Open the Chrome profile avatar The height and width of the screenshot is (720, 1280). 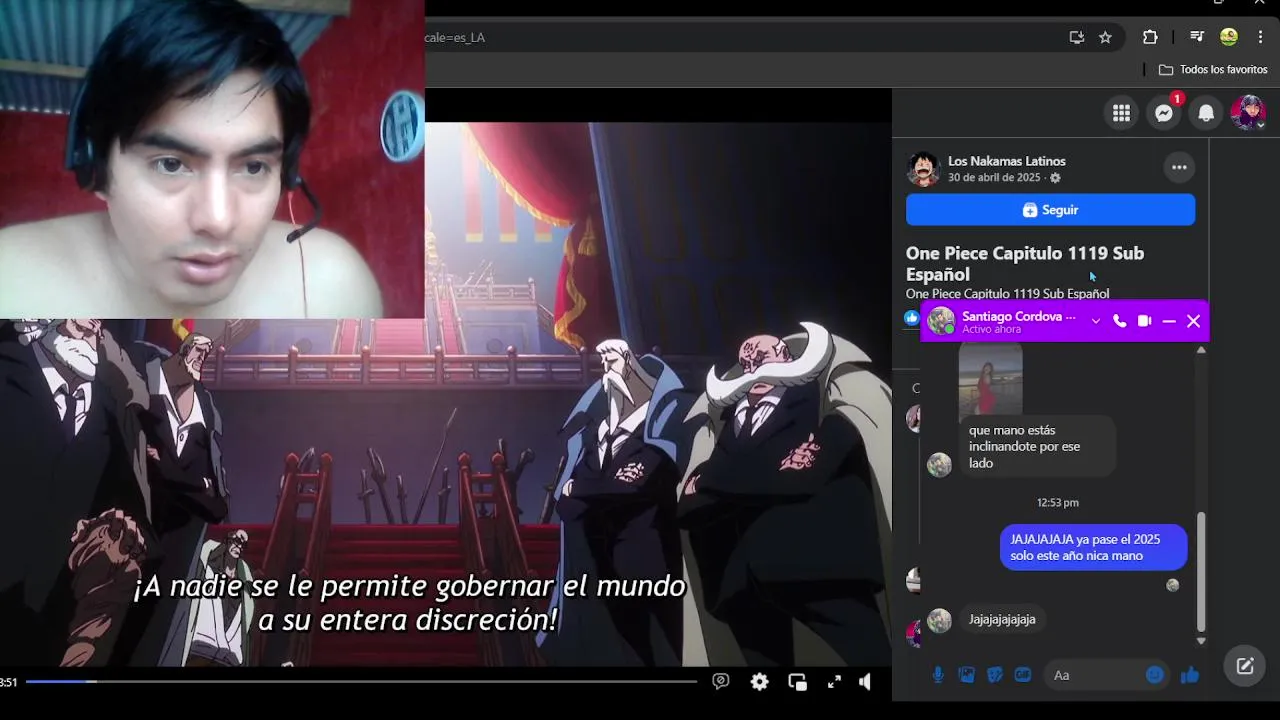1229,37
